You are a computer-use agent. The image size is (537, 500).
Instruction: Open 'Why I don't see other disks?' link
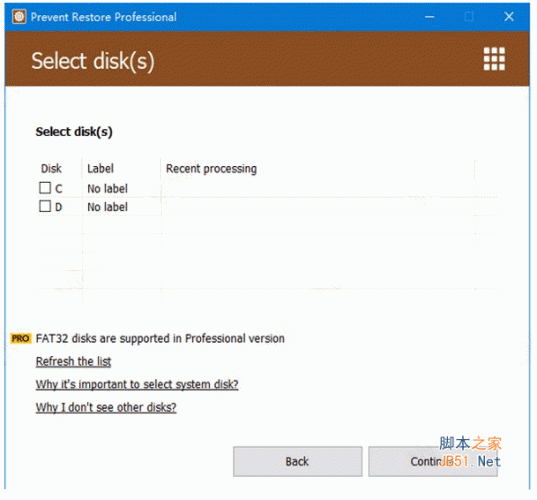pyautogui.click(x=106, y=407)
